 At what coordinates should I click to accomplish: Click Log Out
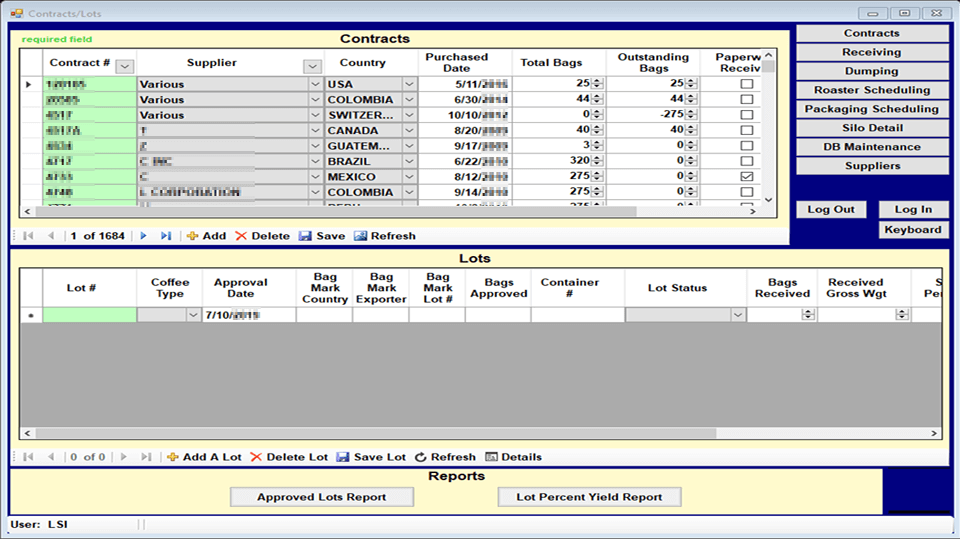(831, 209)
